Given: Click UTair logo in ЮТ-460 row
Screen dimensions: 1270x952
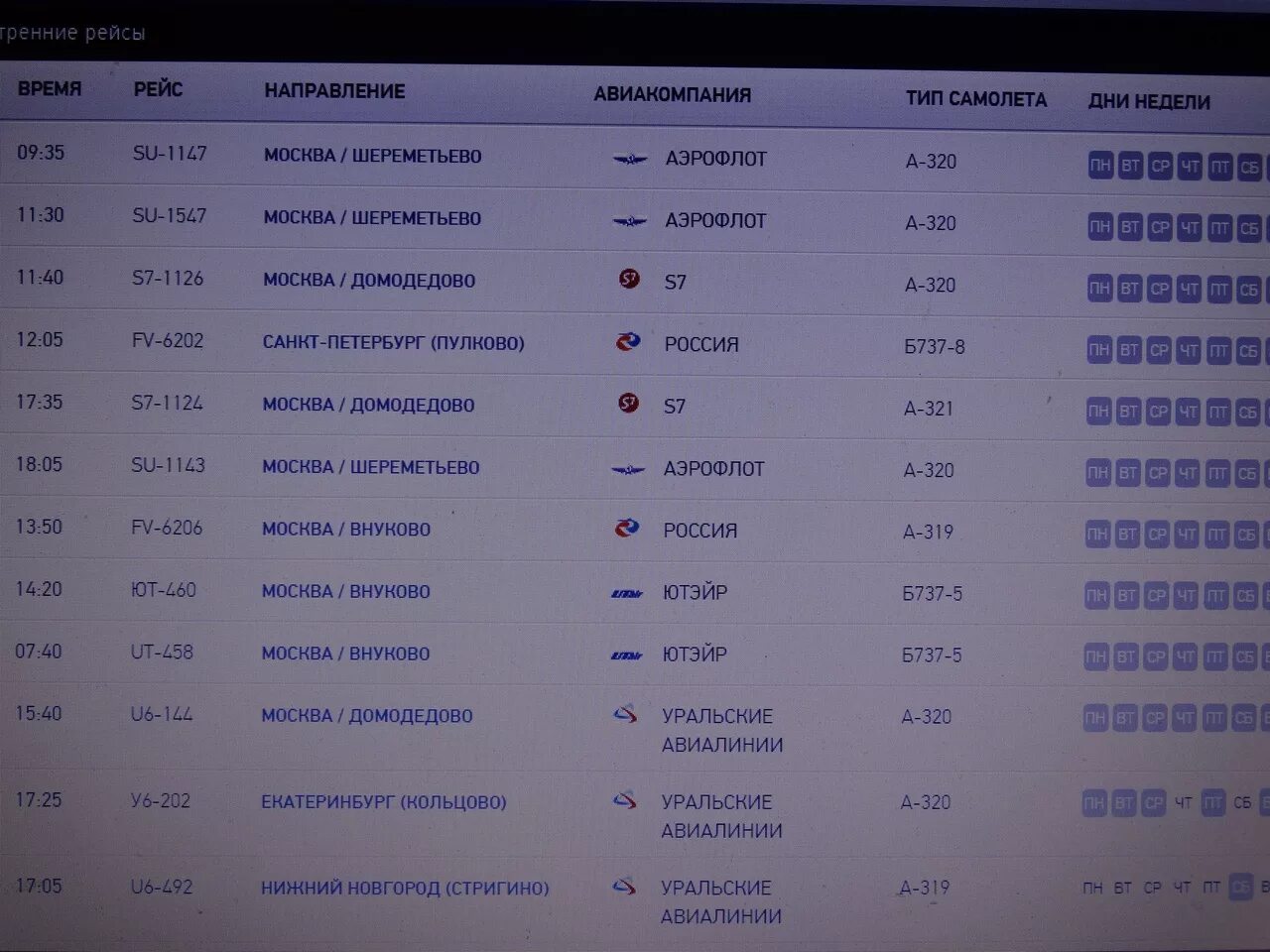Looking at the screenshot, I should click(627, 593).
